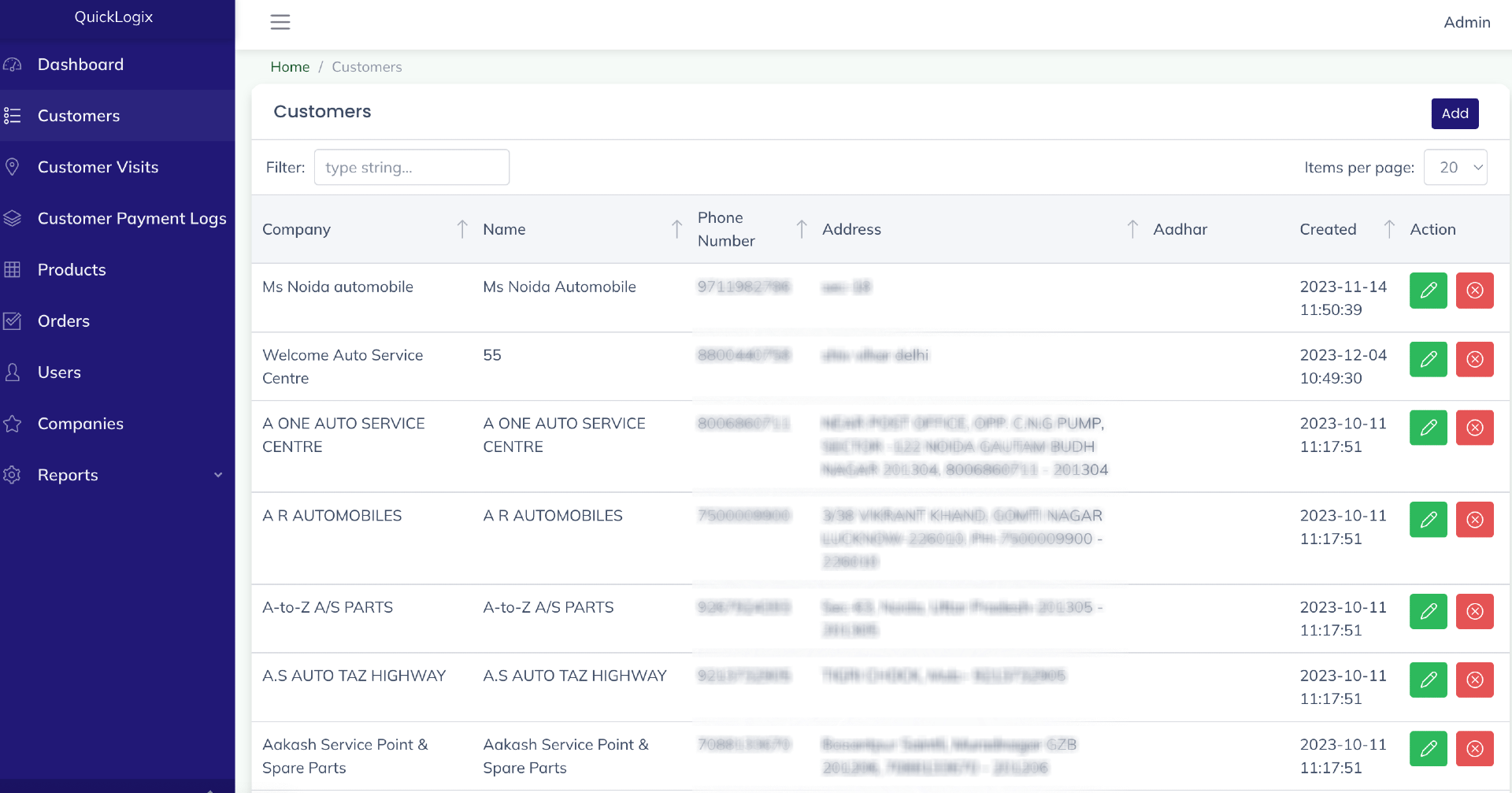This screenshot has height=793, width=1512.
Task: Sort the table by Phone Number arrow
Action: [x=802, y=229]
